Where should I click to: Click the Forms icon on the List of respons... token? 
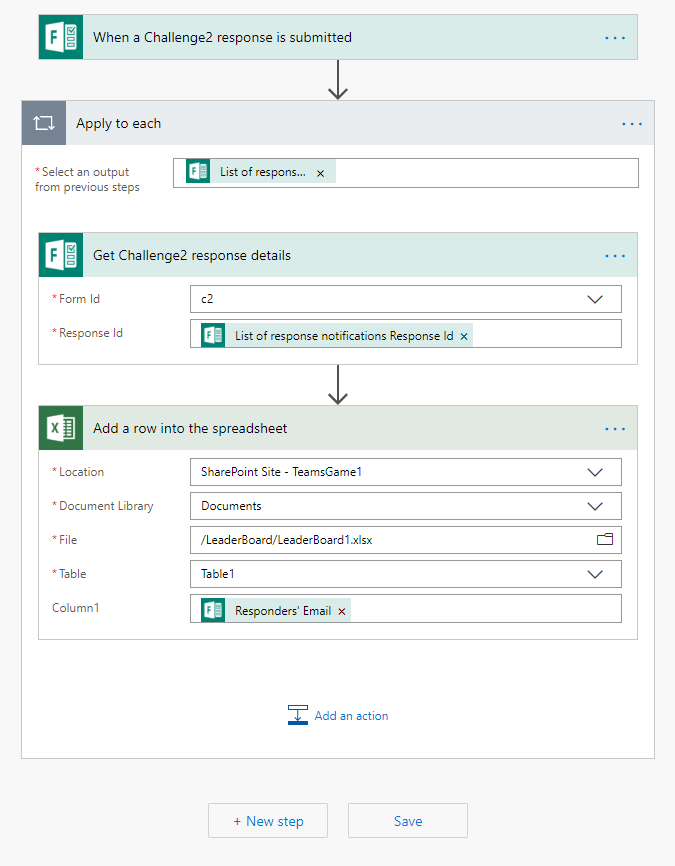198,171
